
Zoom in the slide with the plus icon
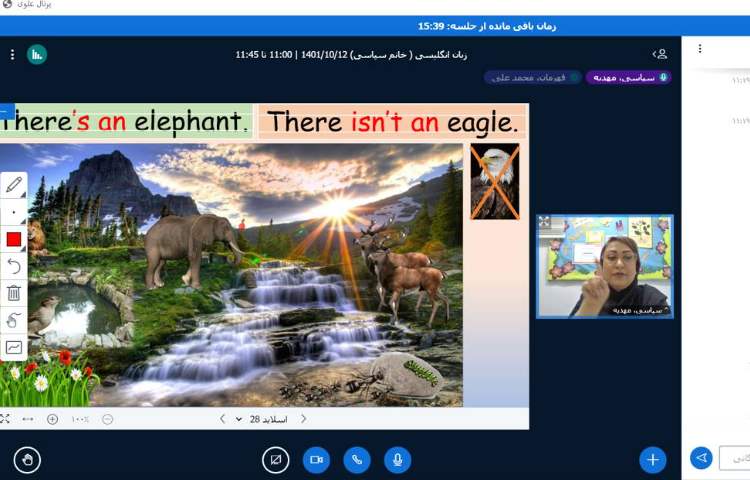[x=52, y=419]
